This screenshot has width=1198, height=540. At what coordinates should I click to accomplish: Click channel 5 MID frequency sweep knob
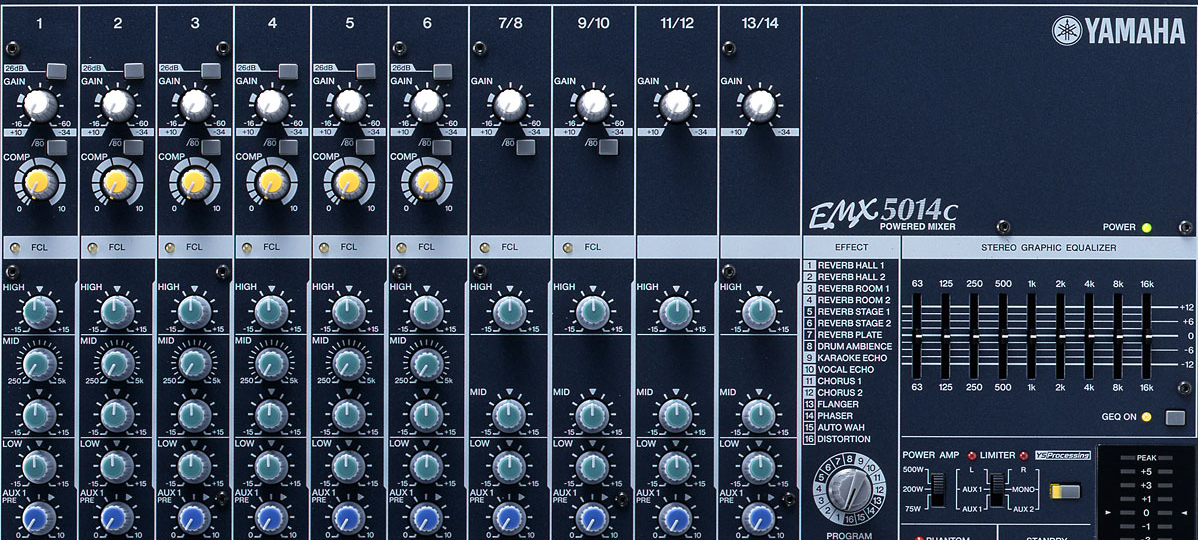pos(349,364)
